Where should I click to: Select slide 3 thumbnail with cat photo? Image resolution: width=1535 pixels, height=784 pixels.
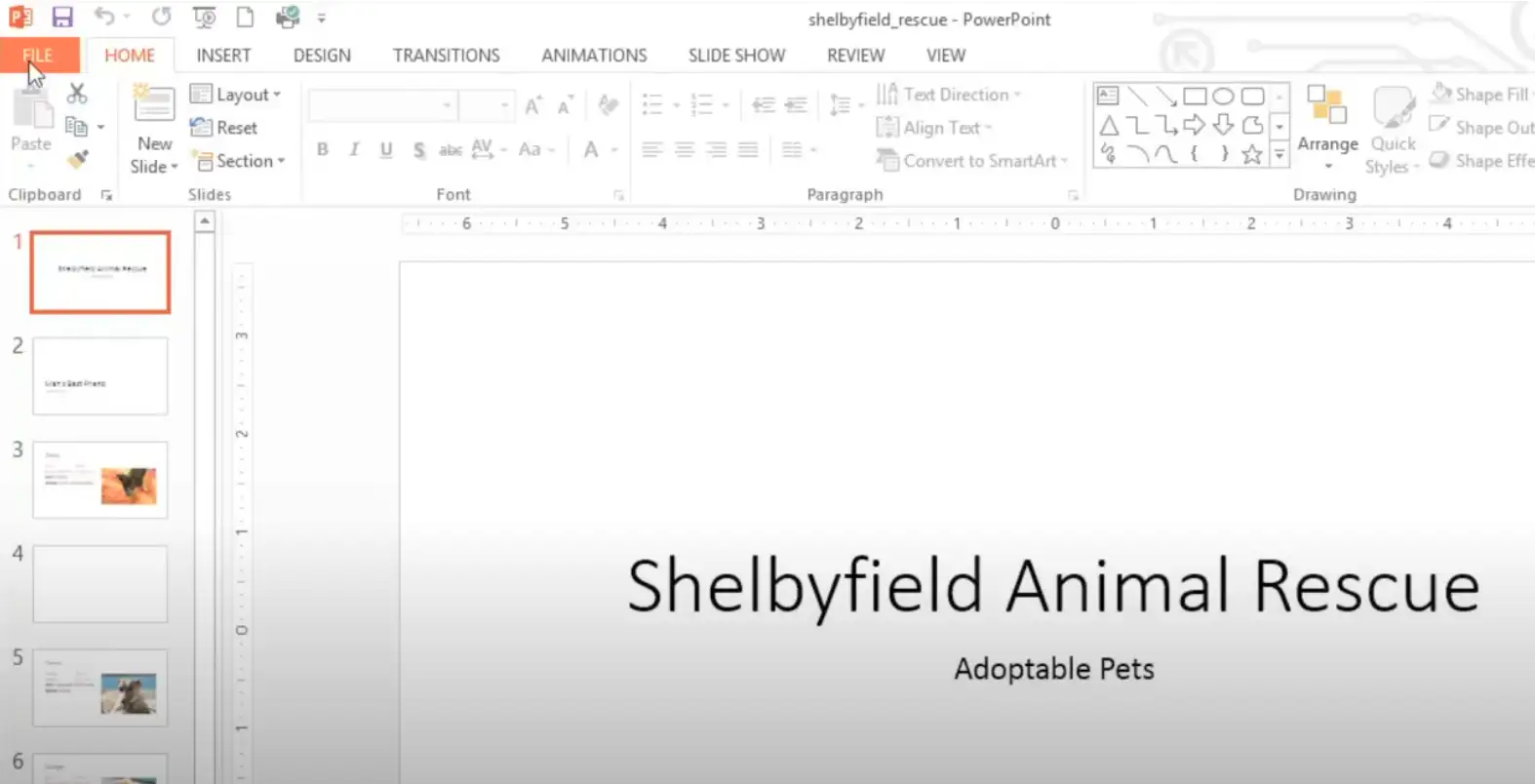(100, 480)
